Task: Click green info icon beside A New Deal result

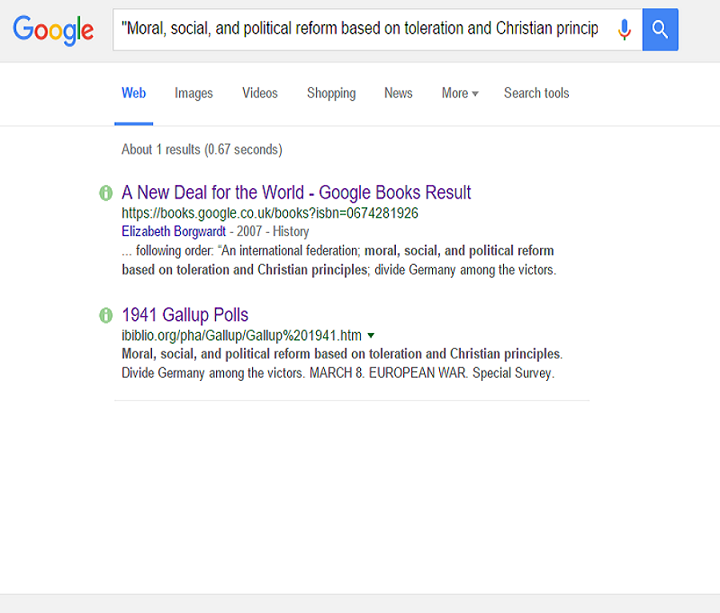Action: [x=106, y=193]
